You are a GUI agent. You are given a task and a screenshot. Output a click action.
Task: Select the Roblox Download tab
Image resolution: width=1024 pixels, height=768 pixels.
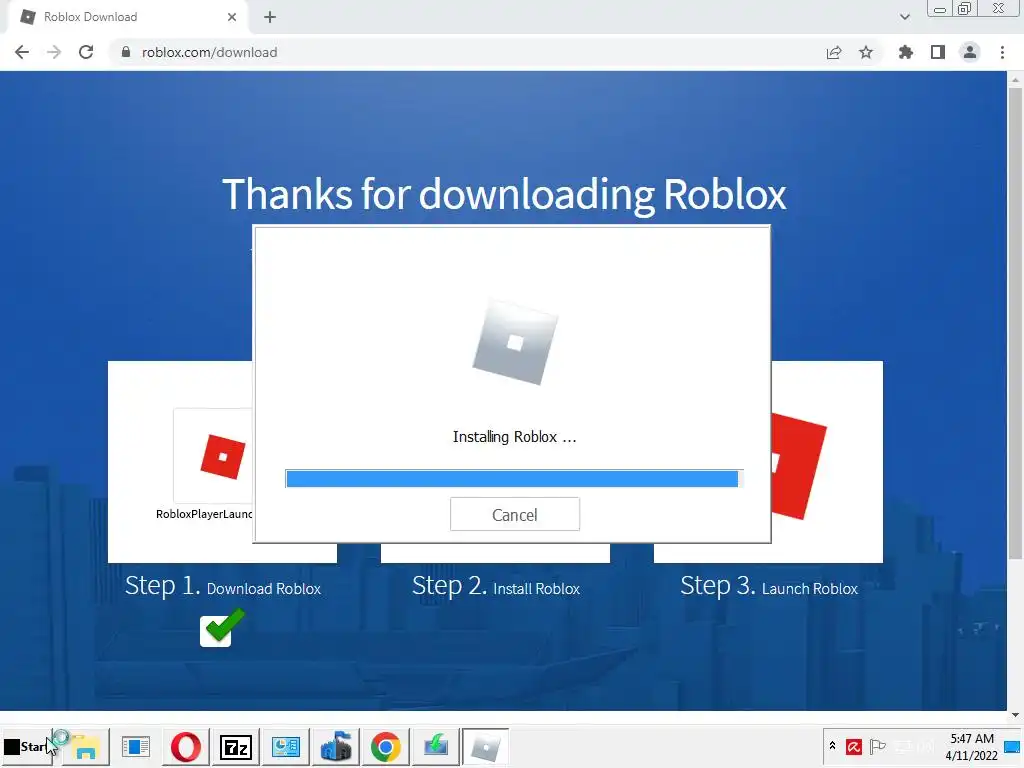click(x=127, y=17)
